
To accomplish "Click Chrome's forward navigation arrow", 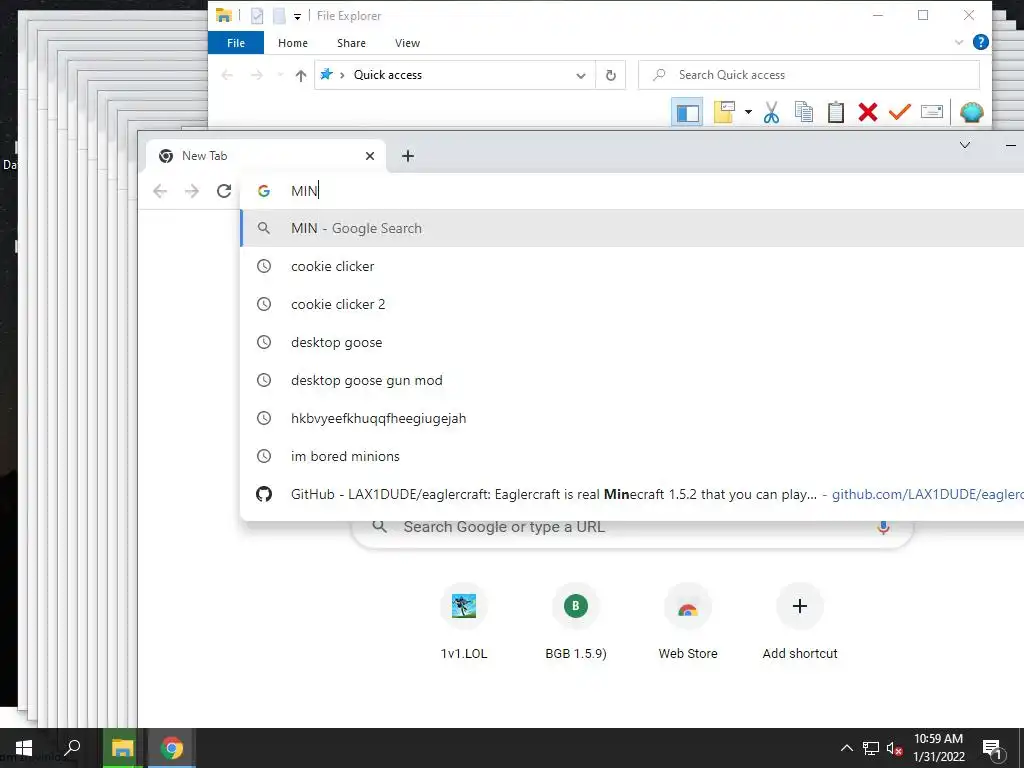I will click(191, 191).
